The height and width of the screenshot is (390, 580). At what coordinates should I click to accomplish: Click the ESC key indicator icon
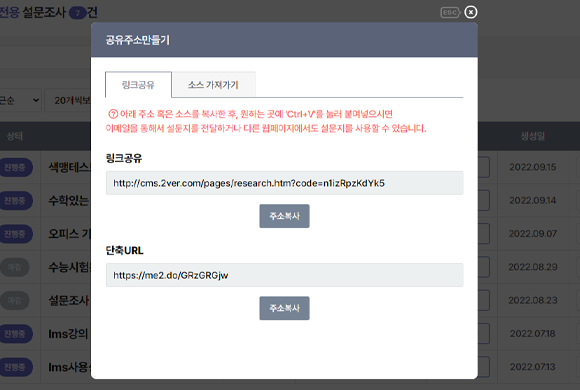450,13
